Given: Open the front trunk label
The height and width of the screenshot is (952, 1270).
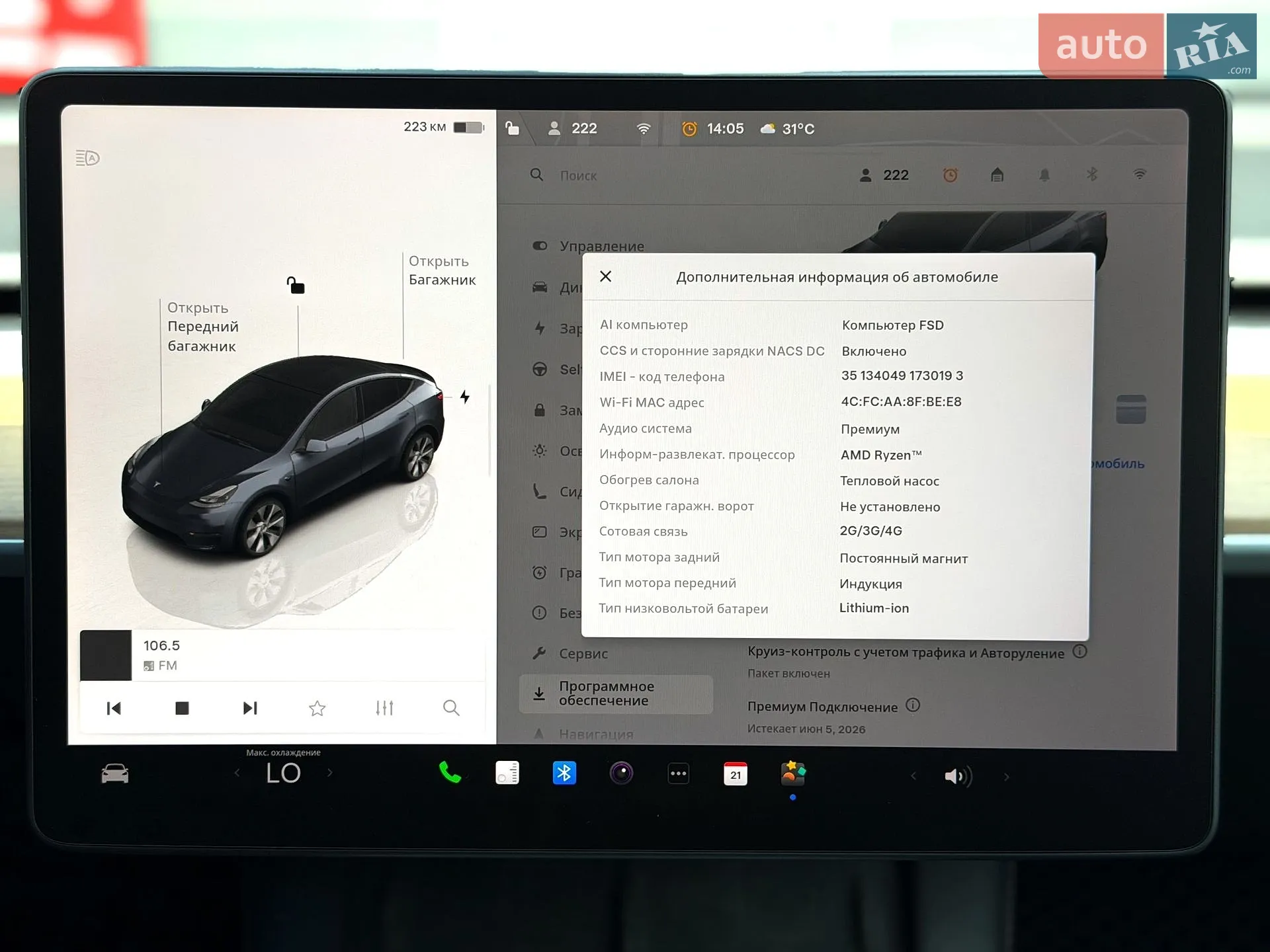Looking at the screenshot, I should pyautogui.click(x=202, y=327).
